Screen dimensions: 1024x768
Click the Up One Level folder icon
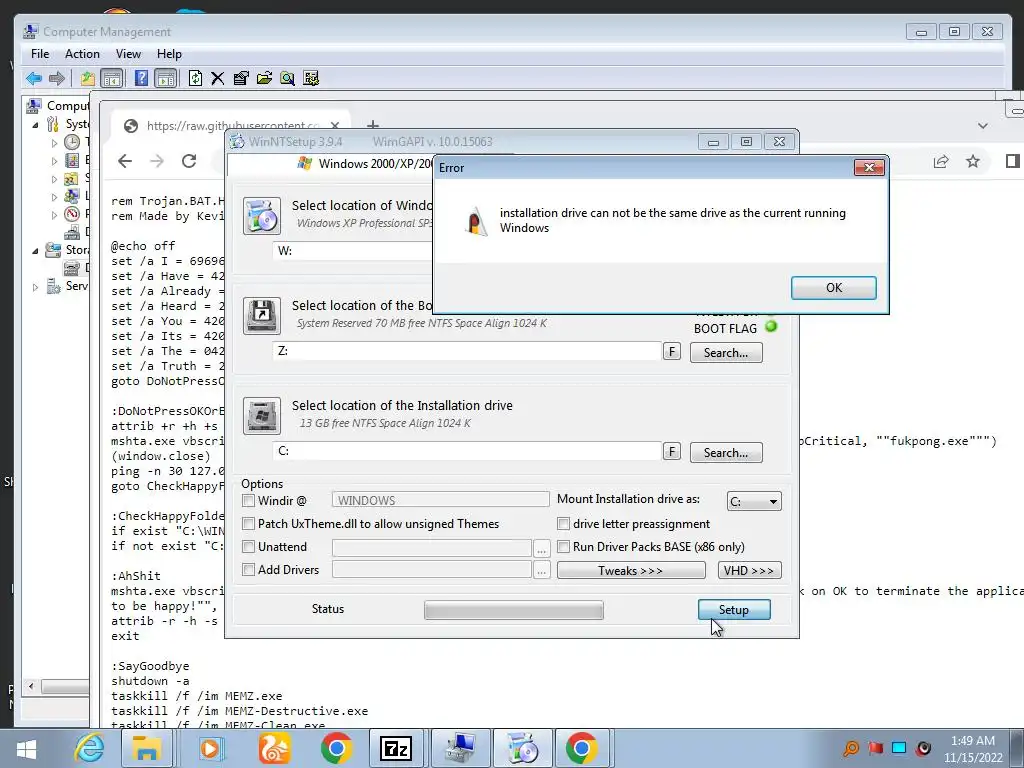click(x=88, y=78)
